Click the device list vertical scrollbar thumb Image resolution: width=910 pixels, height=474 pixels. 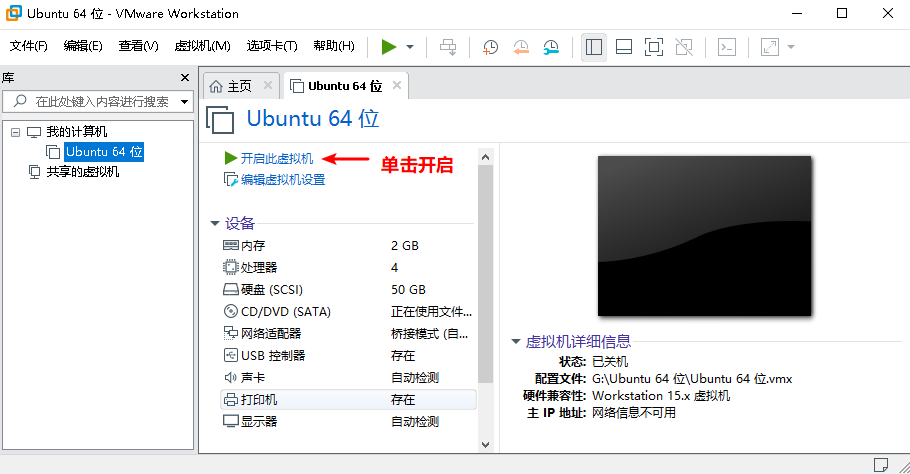point(486,274)
